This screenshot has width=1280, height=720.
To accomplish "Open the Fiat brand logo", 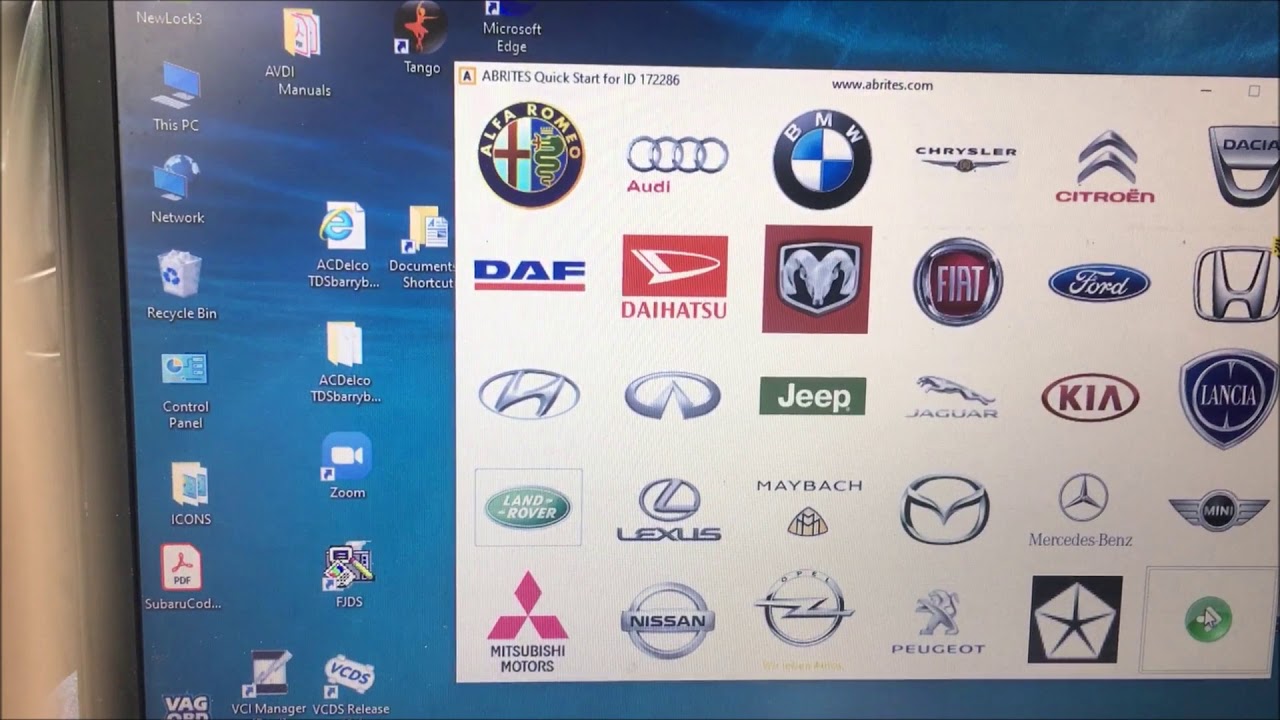I will click(x=958, y=281).
